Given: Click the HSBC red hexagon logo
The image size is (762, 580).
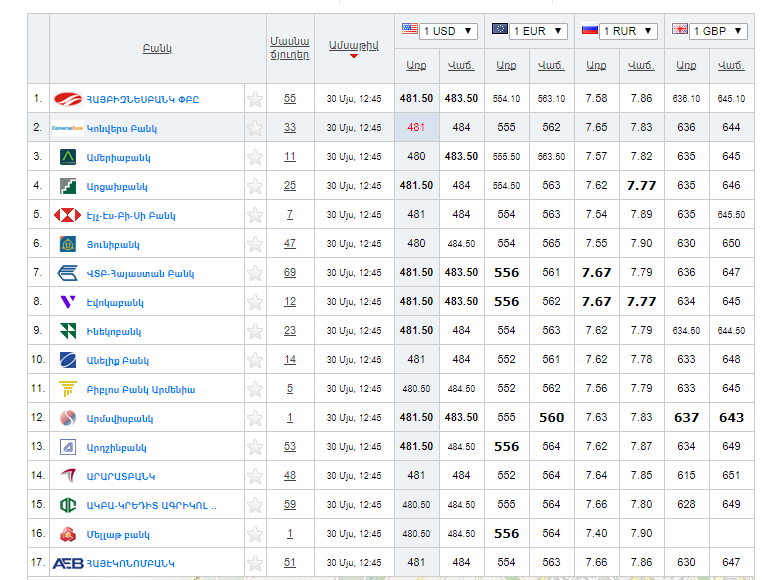Looking at the screenshot, I should tap(68, 215).
